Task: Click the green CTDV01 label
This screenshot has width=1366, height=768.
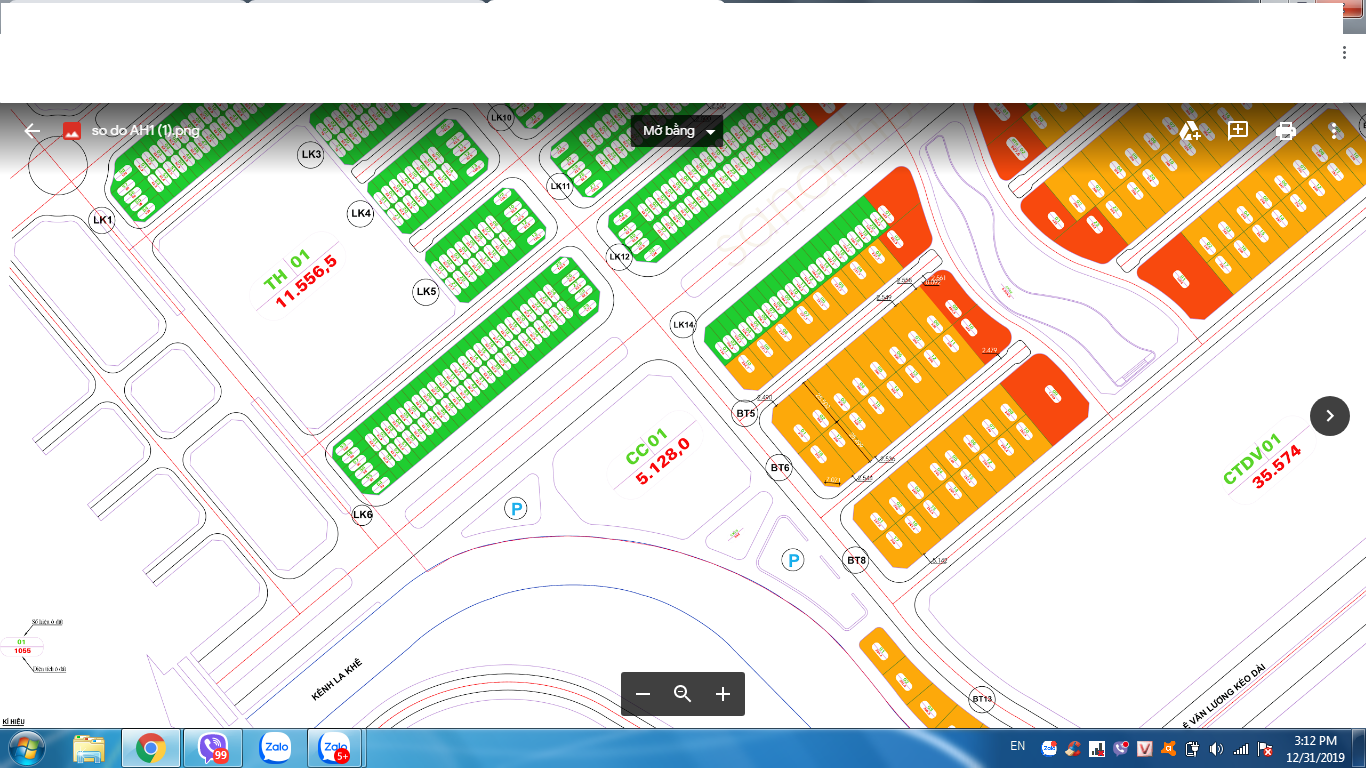Action: click(x=1252, y=459)
